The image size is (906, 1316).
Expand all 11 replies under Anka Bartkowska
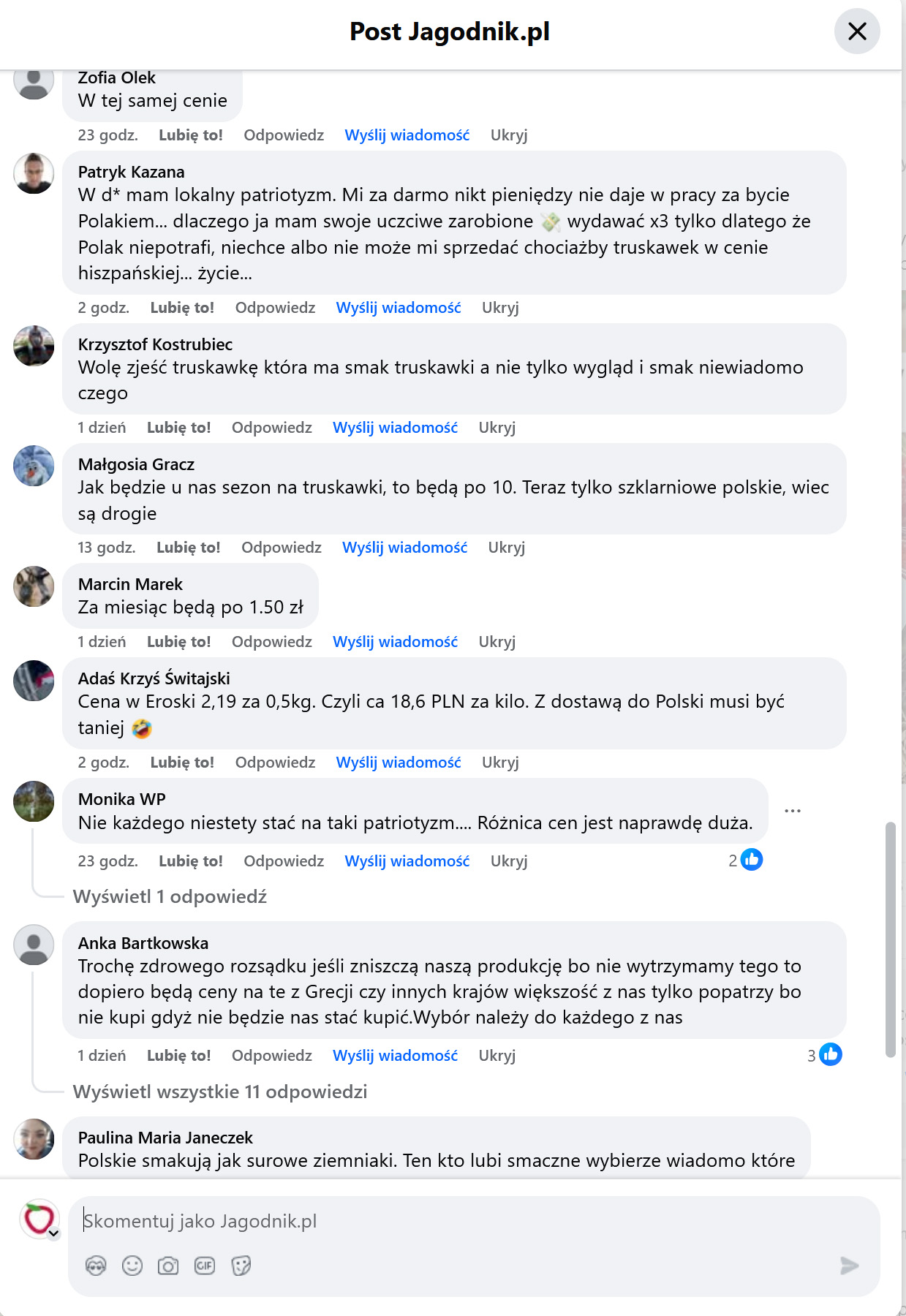[x=220, y=1092]
